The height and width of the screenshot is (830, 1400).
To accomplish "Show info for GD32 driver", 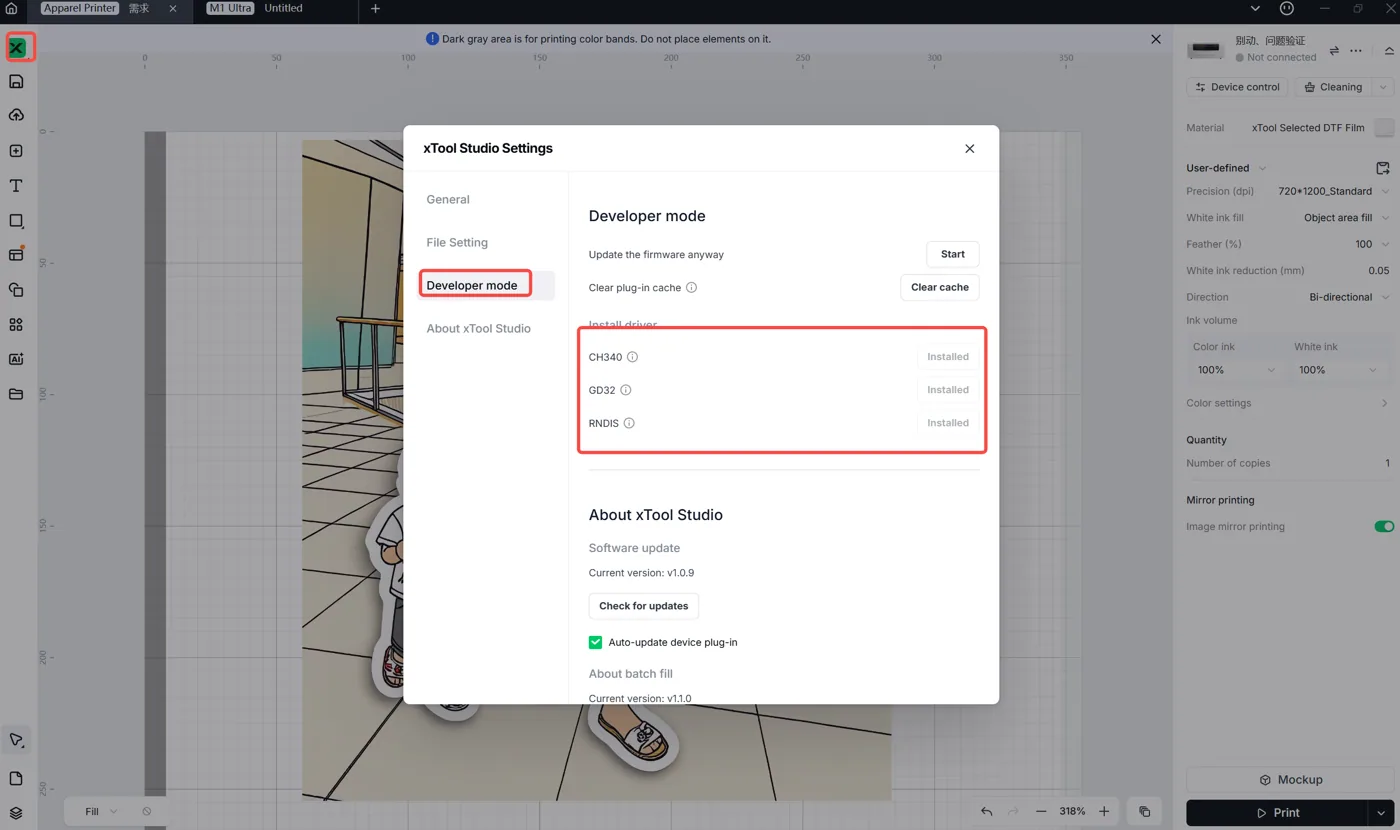I will click(x=626, y=390).
